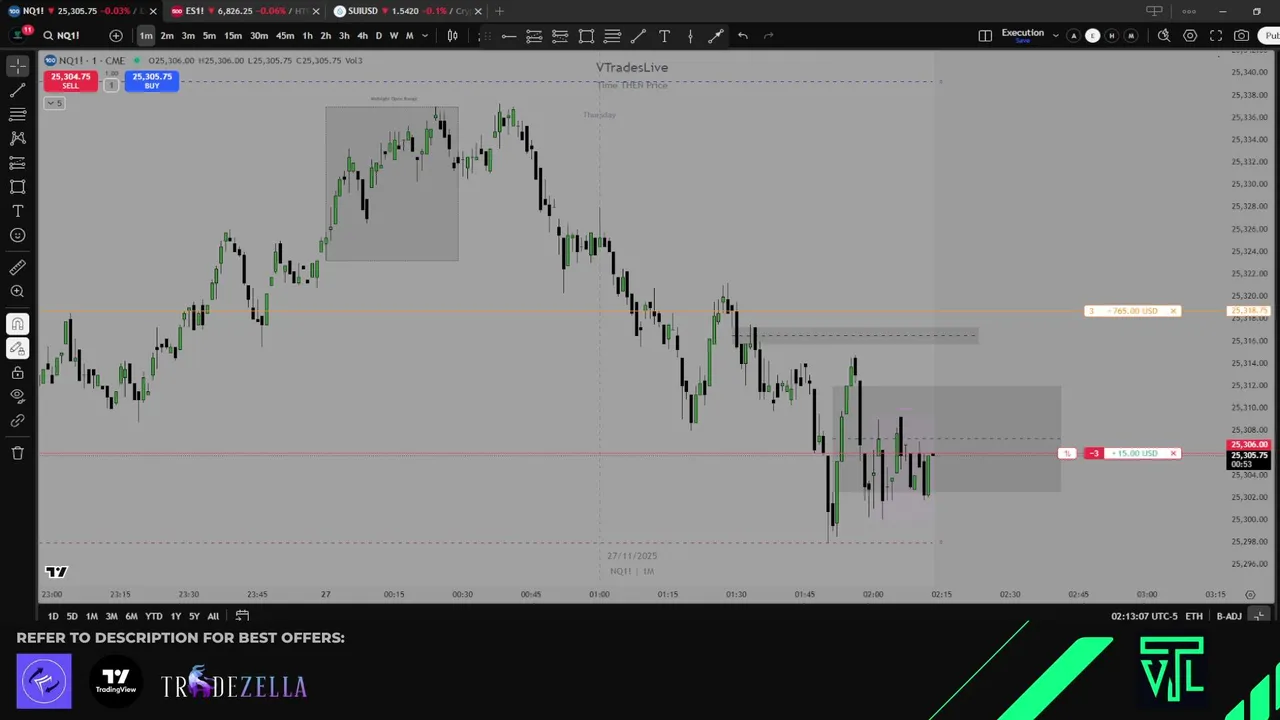This screenshot has height=720, width=1280.
Task: Open the patterns tool in left sidebar
Action: click(17, 138)
